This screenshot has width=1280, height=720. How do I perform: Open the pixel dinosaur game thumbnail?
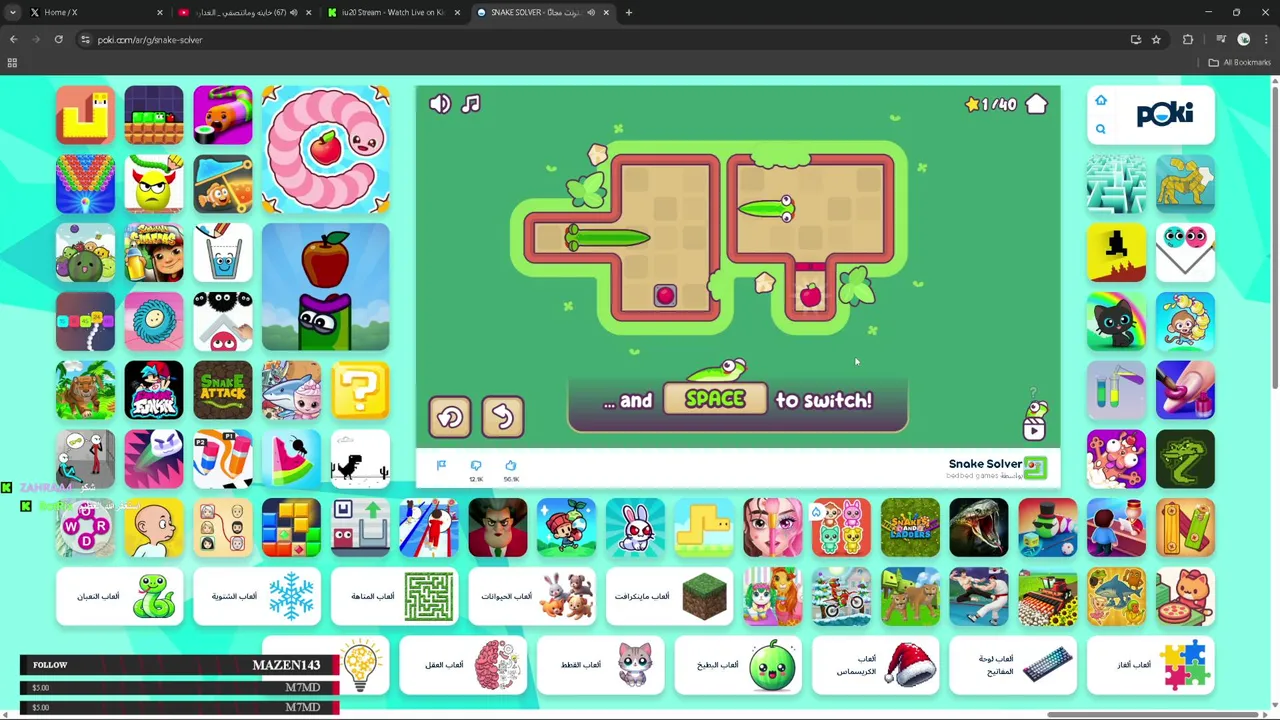[360, 459]
